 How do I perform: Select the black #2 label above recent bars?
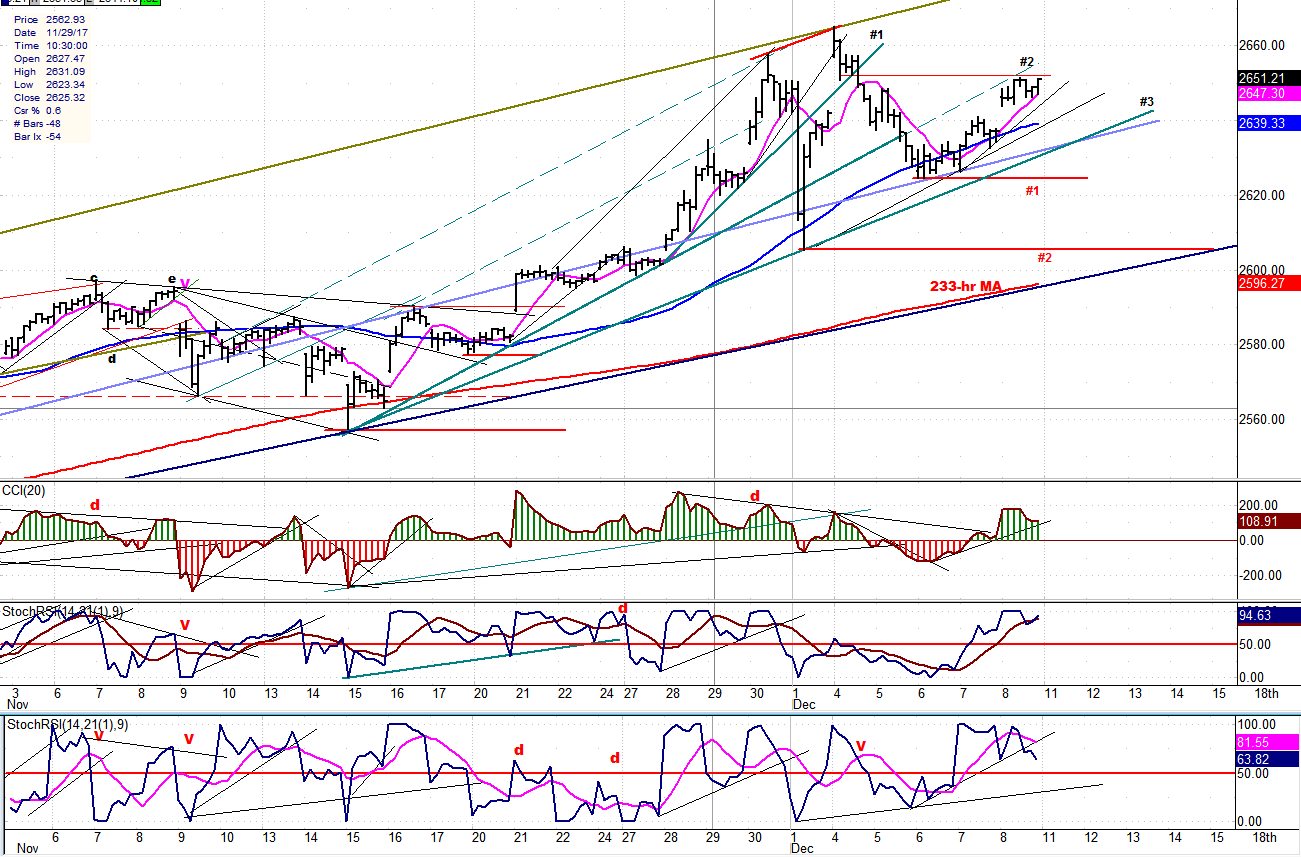1027,62
